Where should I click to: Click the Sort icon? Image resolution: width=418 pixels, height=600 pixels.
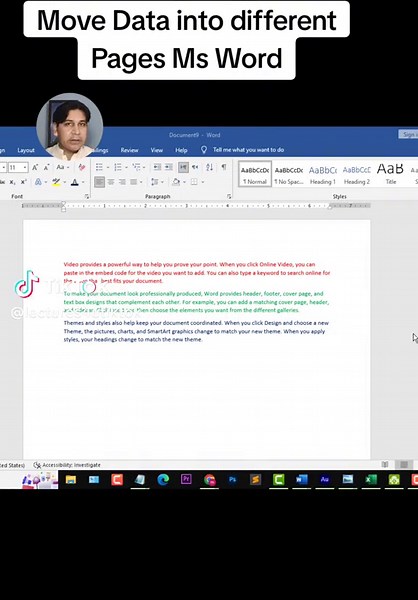click(209, 167)
